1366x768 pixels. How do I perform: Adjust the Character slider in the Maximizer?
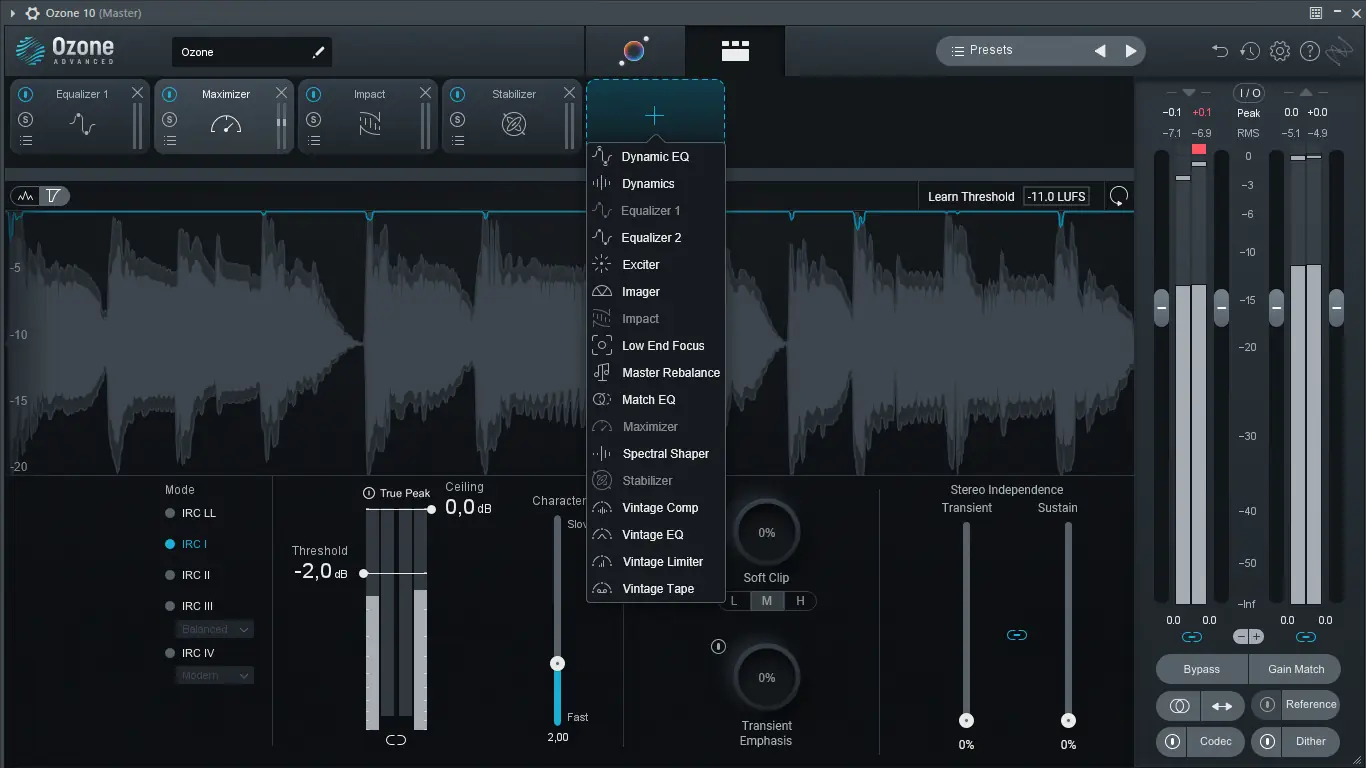point(557,662)
